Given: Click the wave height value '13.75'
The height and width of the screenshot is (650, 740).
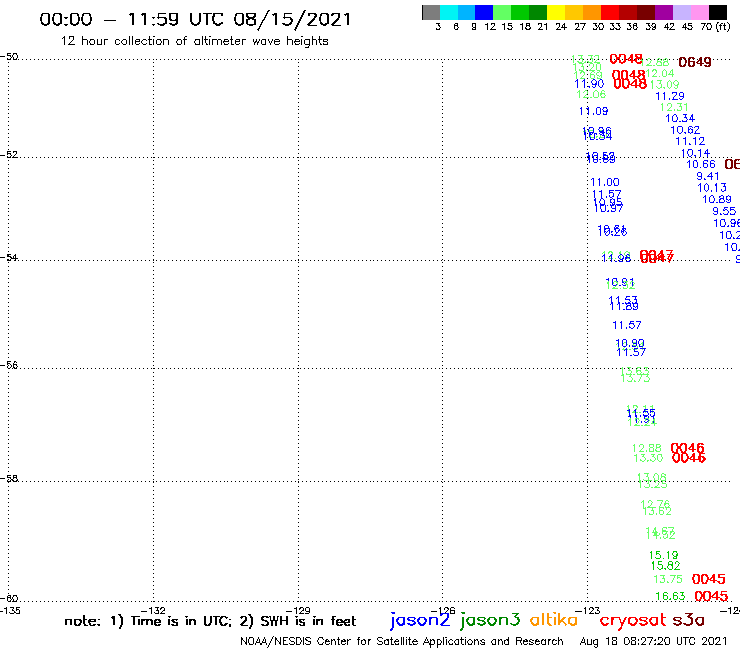Looking at the screenshot, I should (668, 579).
